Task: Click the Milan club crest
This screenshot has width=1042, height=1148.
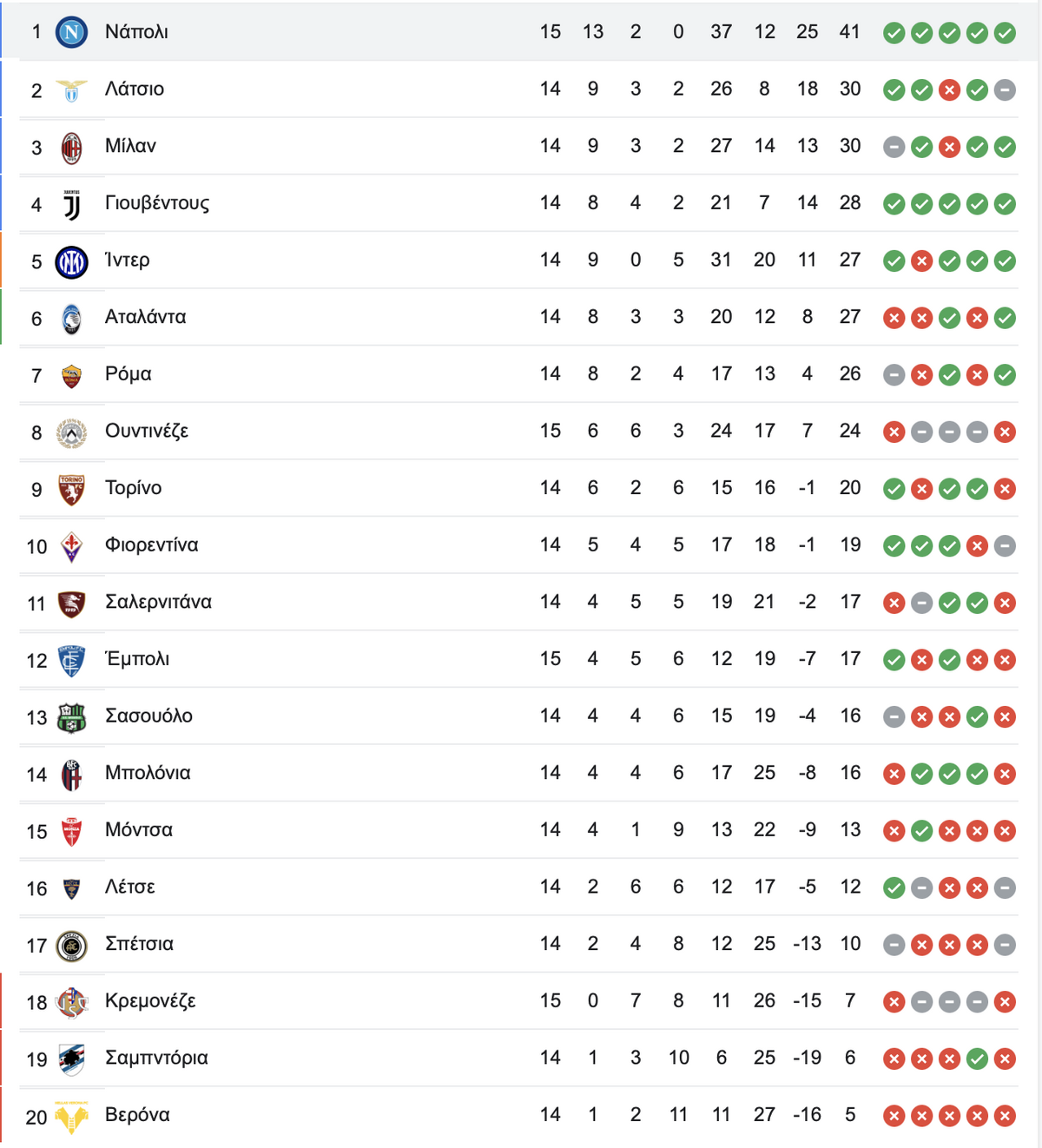Action: click(x=71, y=147)
